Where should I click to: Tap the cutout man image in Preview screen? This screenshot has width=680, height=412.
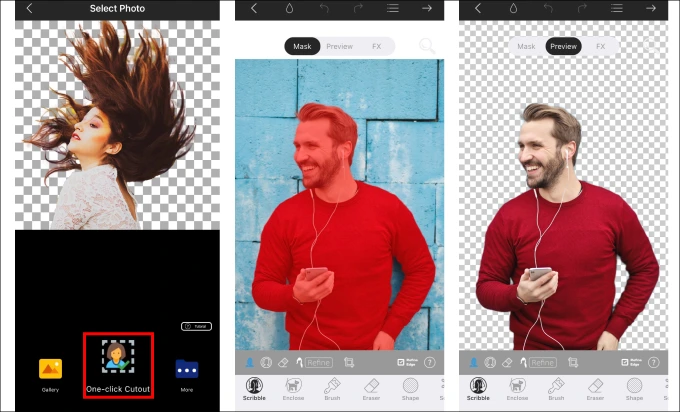click(x=568, y=227)
